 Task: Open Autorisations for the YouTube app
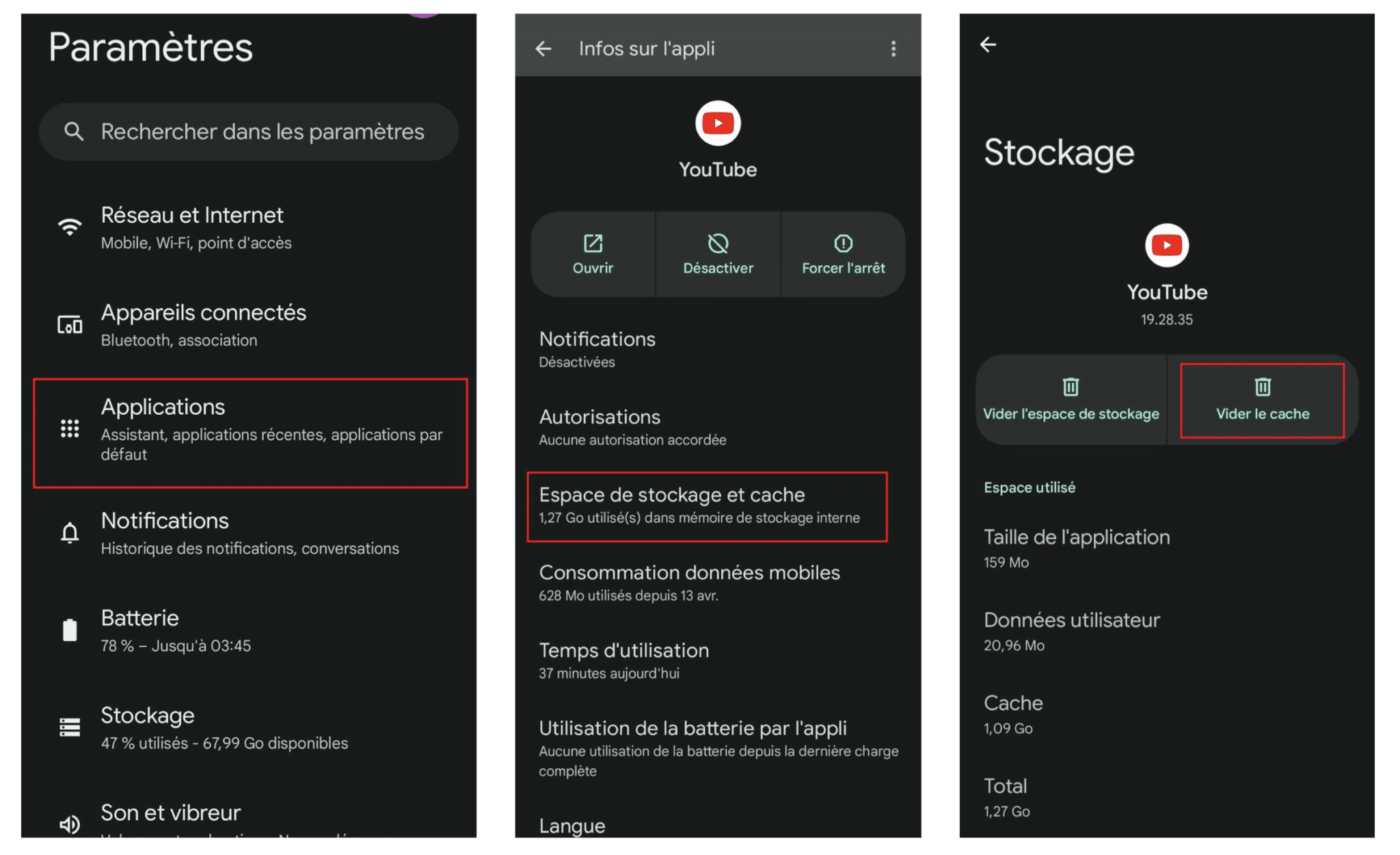(718, 427)
